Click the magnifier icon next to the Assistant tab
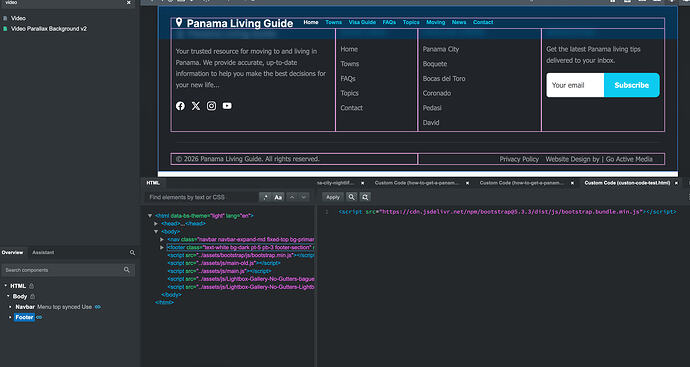690x367 pixels. [x=132, y=253]
